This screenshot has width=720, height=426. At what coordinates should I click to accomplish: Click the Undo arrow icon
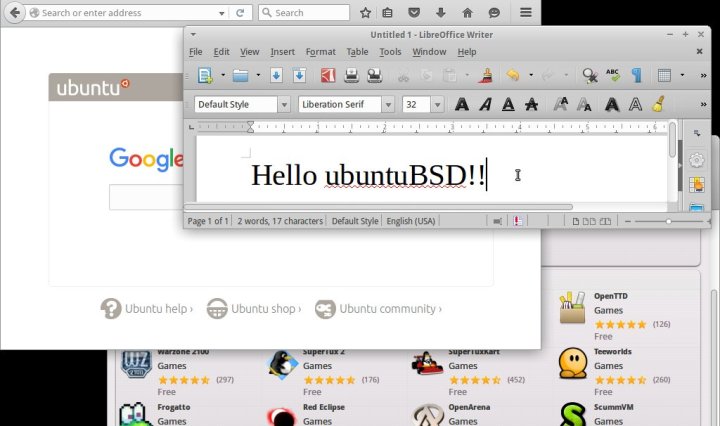click(x=512, y=75)
